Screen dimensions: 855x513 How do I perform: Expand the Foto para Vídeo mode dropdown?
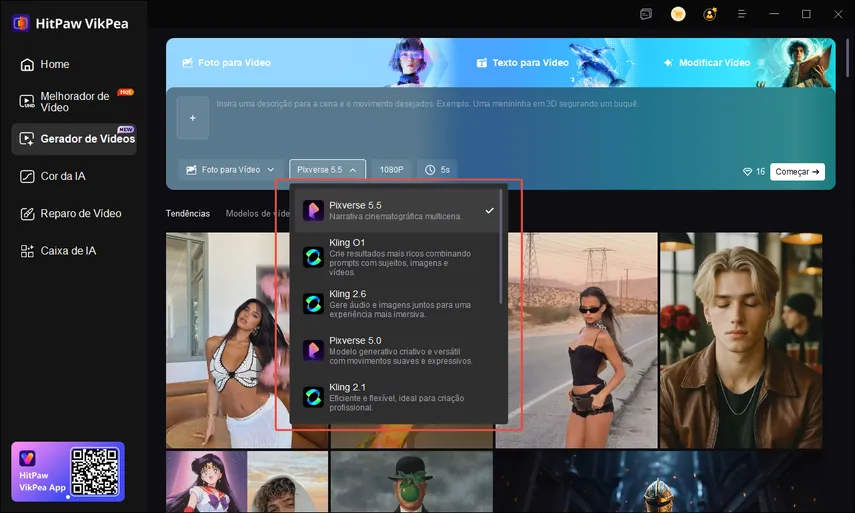coord(230,170)
